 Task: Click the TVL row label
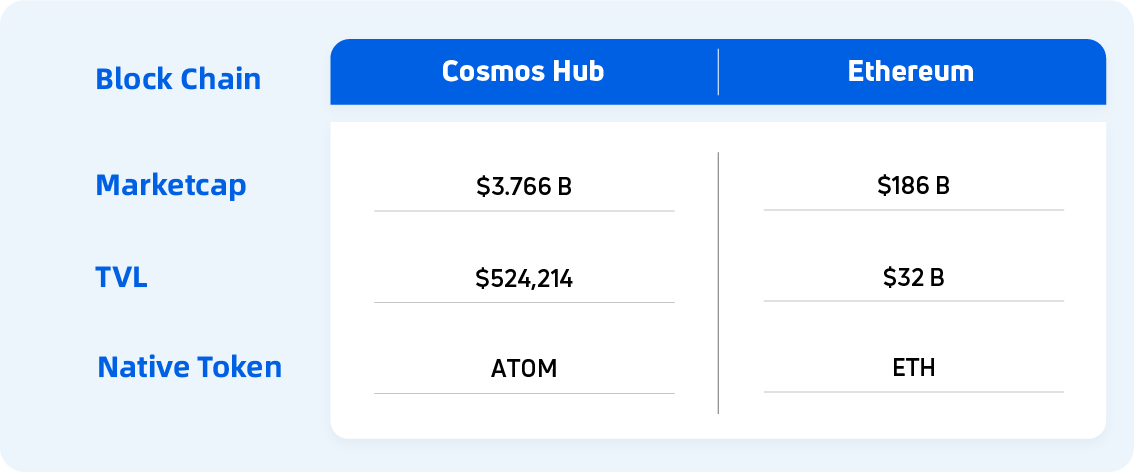coord(122,277)
